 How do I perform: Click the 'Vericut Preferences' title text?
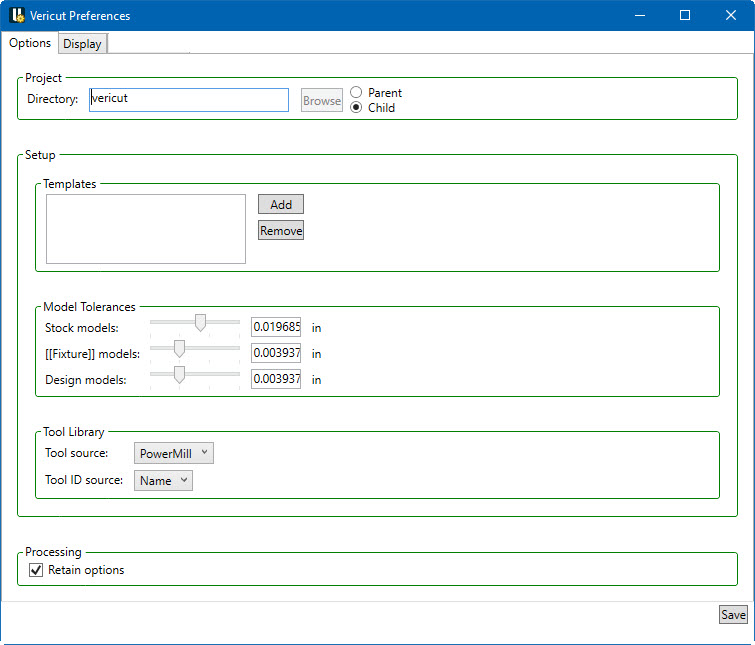click(x=80, y=16)
